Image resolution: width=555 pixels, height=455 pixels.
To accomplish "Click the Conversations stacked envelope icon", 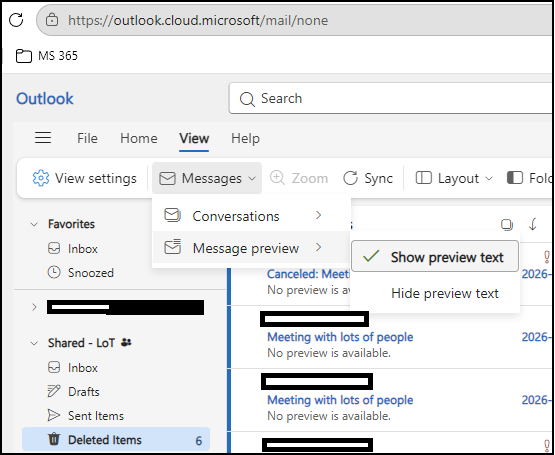I will (172, 215).
